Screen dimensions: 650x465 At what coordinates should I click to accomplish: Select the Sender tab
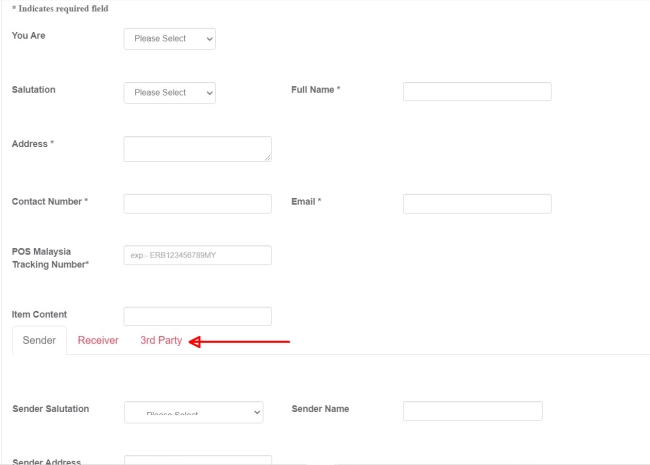[39, 340]
